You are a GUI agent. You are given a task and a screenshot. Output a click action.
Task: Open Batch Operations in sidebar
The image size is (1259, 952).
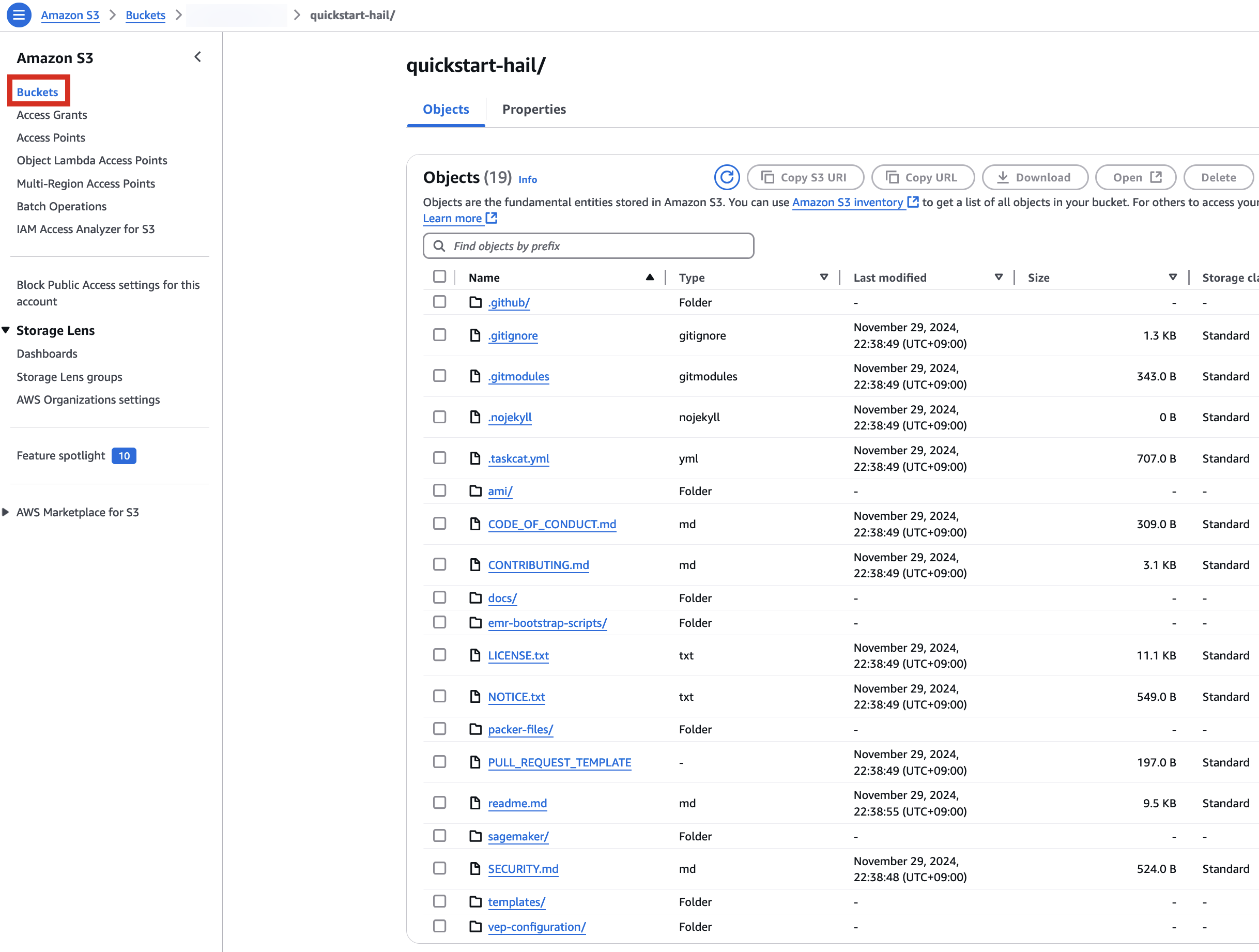(62, 207)
